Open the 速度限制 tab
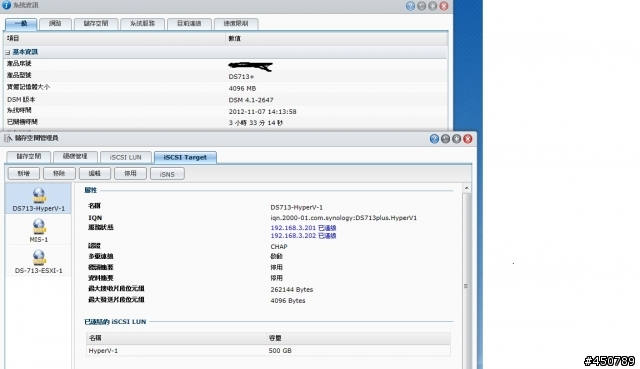Viewport: 640px width, 369px height. click(x=236, y=24)
